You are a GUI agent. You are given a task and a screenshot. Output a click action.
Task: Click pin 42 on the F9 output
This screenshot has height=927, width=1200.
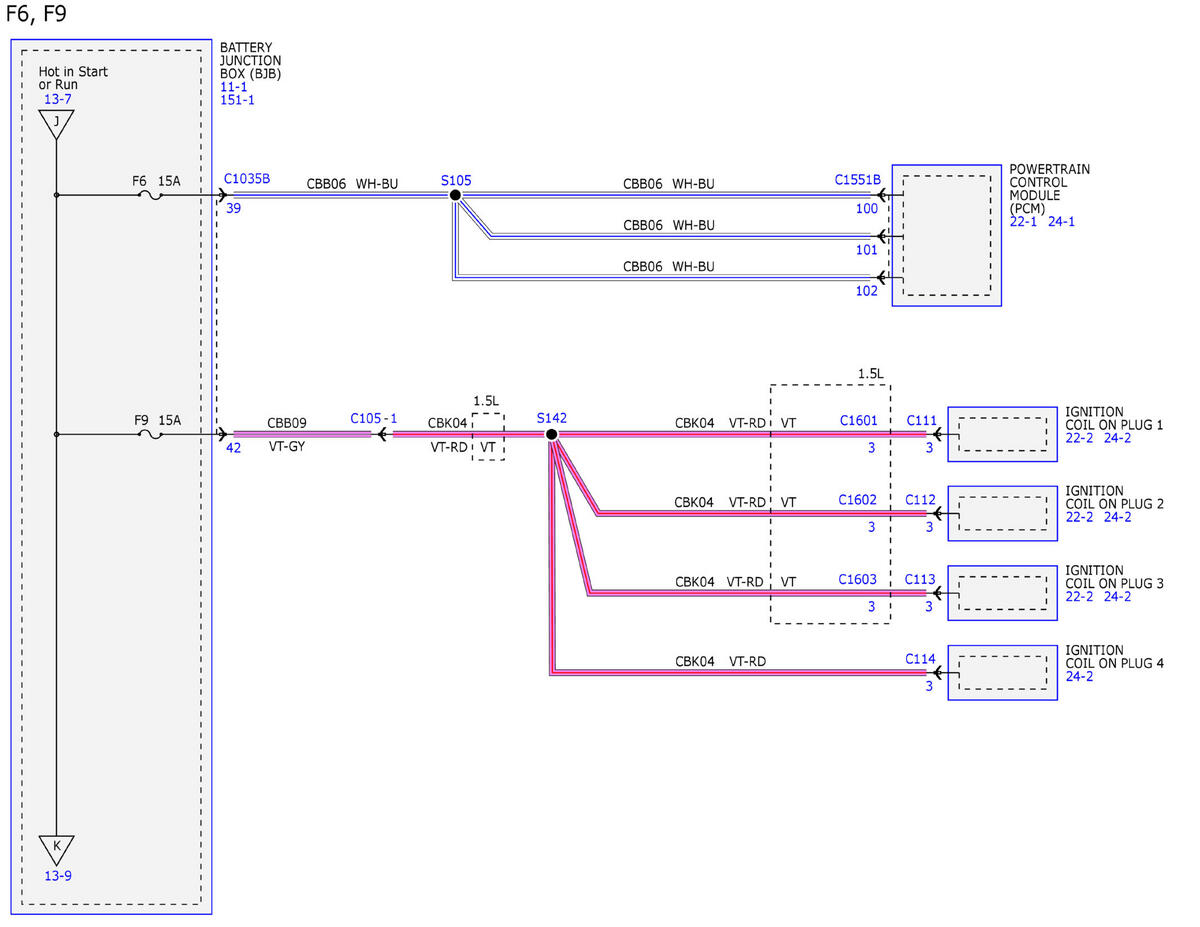[x=234, y=448]
